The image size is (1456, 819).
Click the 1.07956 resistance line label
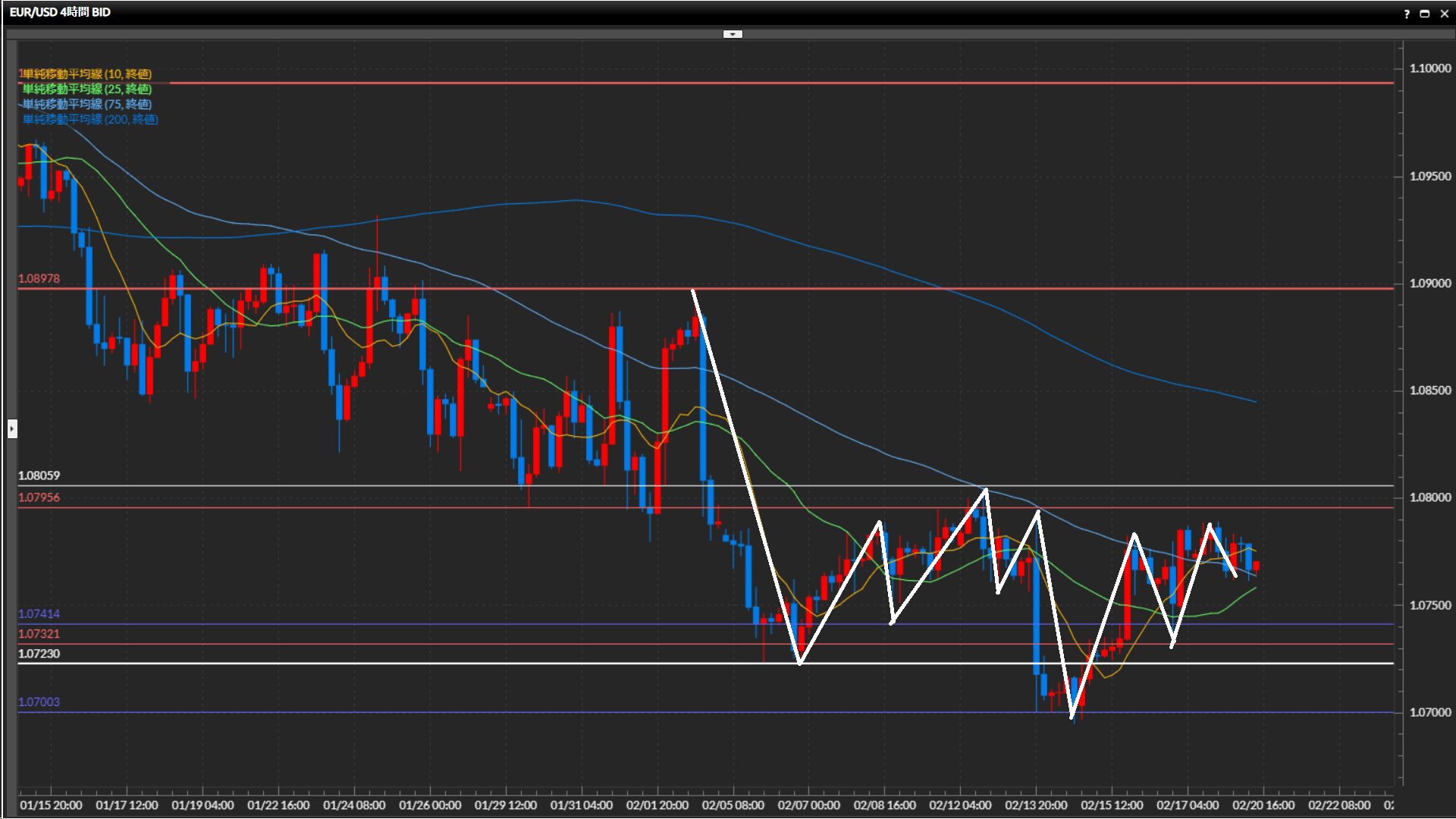39,497
